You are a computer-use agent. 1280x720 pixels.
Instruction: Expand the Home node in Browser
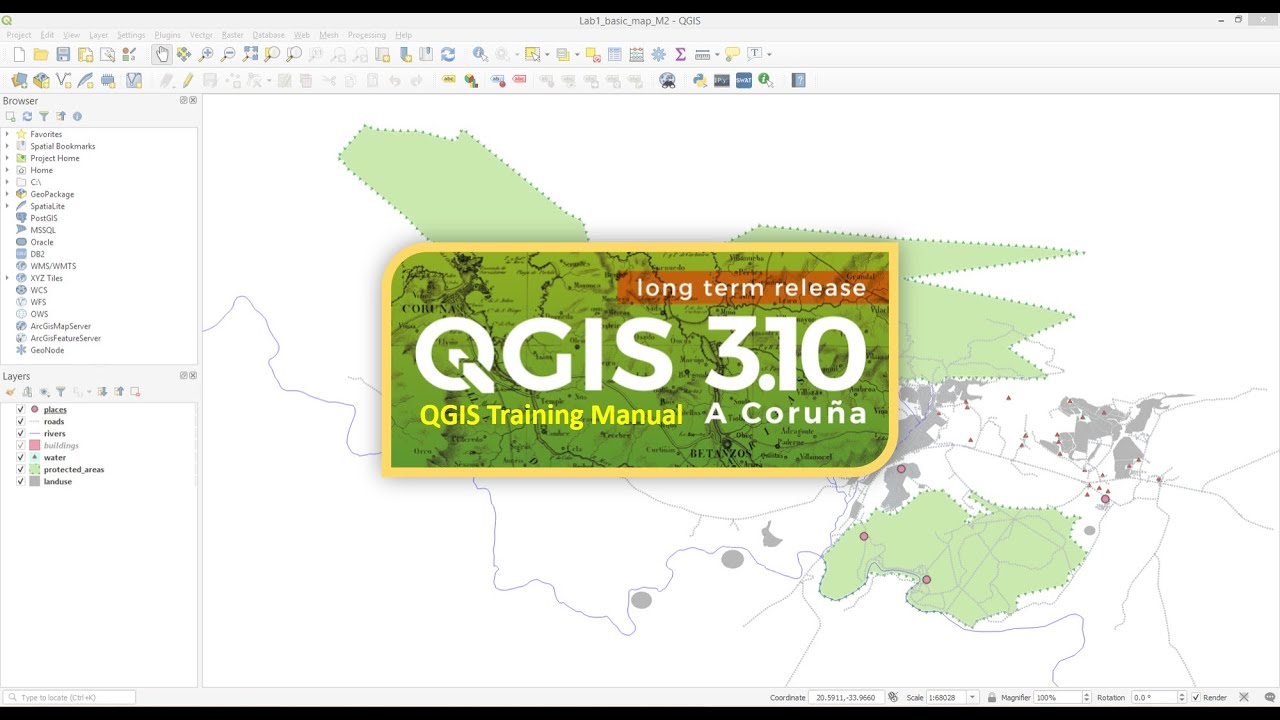click(7, 170)
